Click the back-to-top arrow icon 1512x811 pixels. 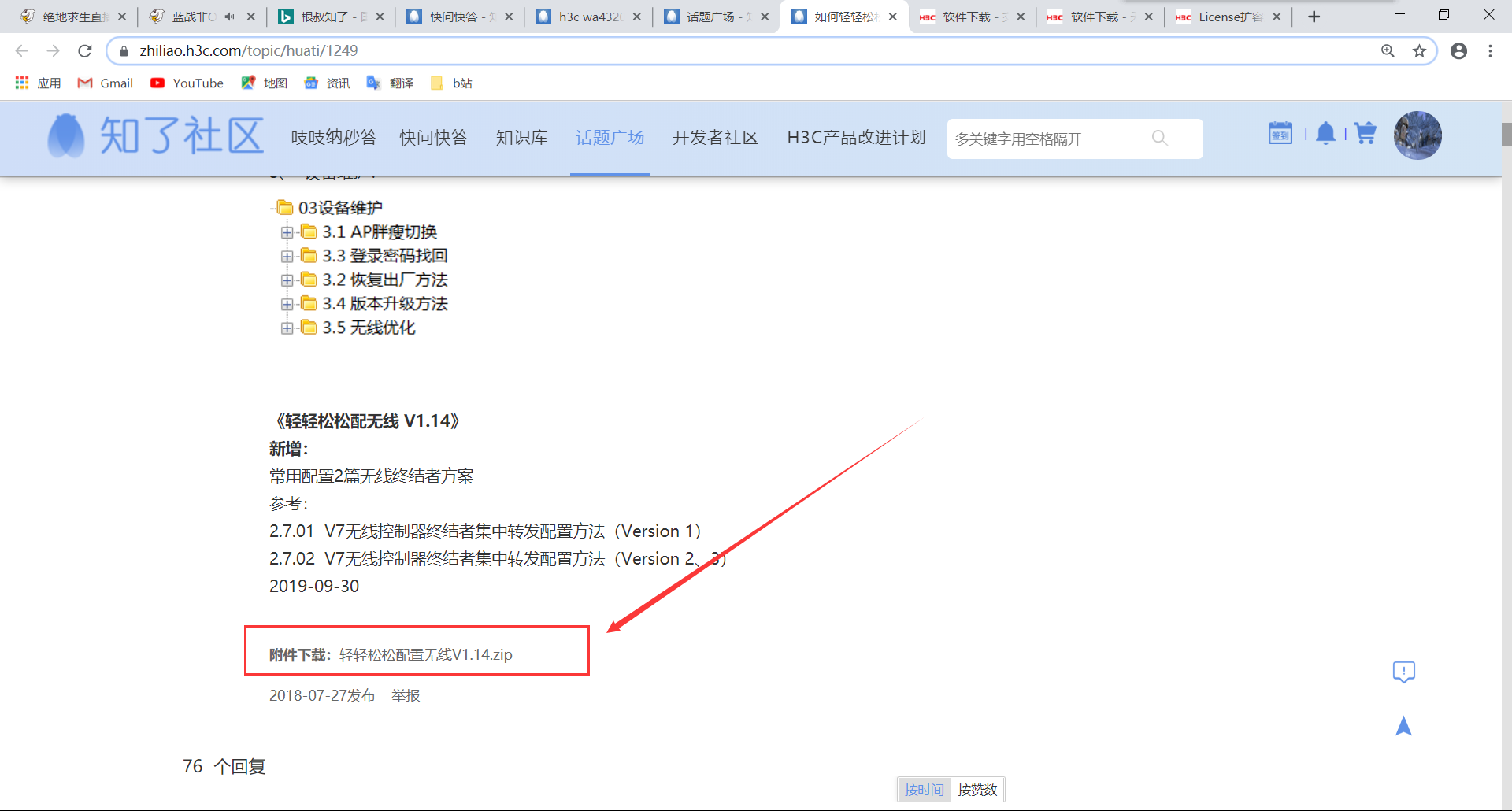coord(1403,726)
